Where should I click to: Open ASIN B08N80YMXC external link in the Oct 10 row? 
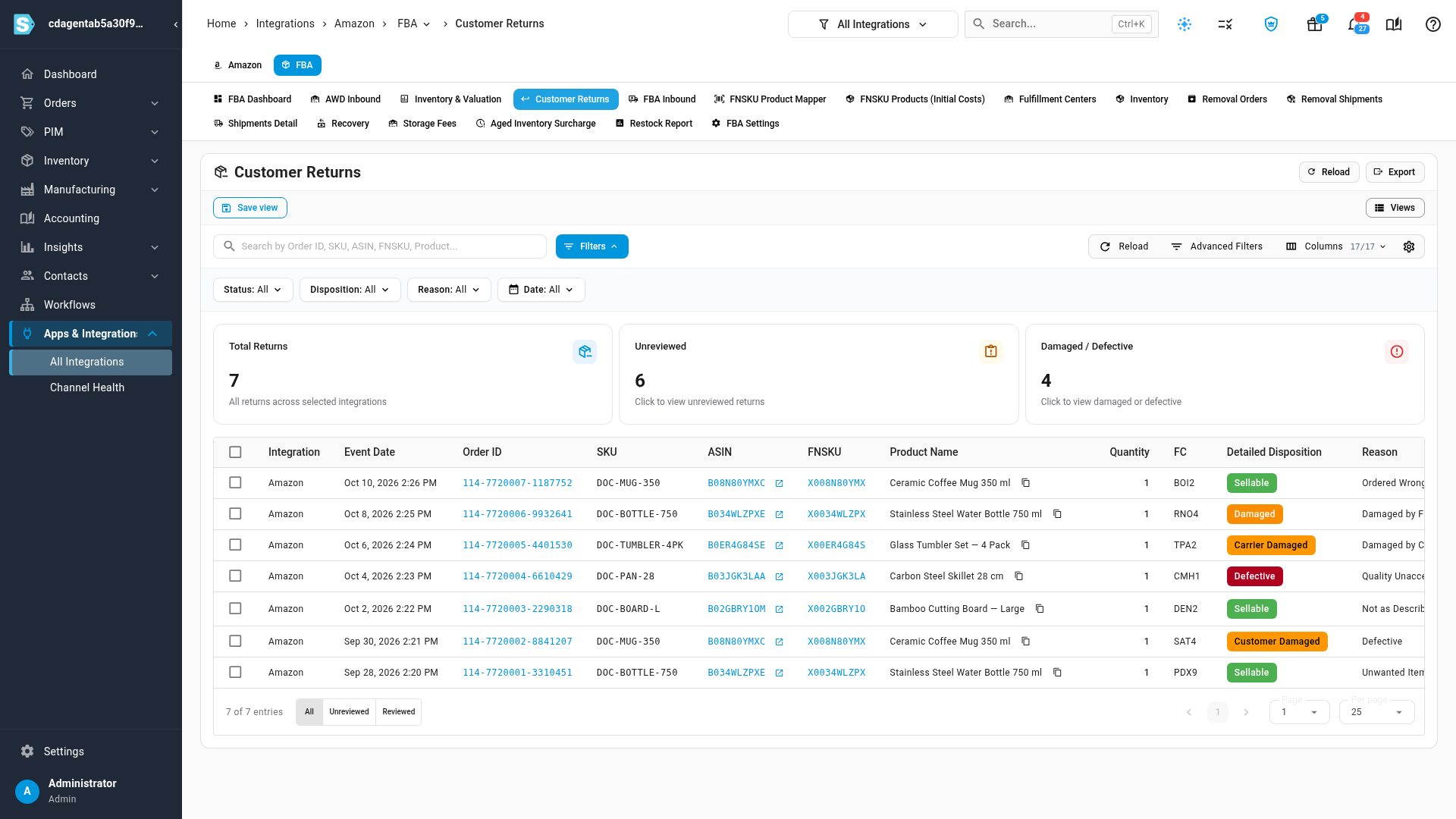[779, 484]
